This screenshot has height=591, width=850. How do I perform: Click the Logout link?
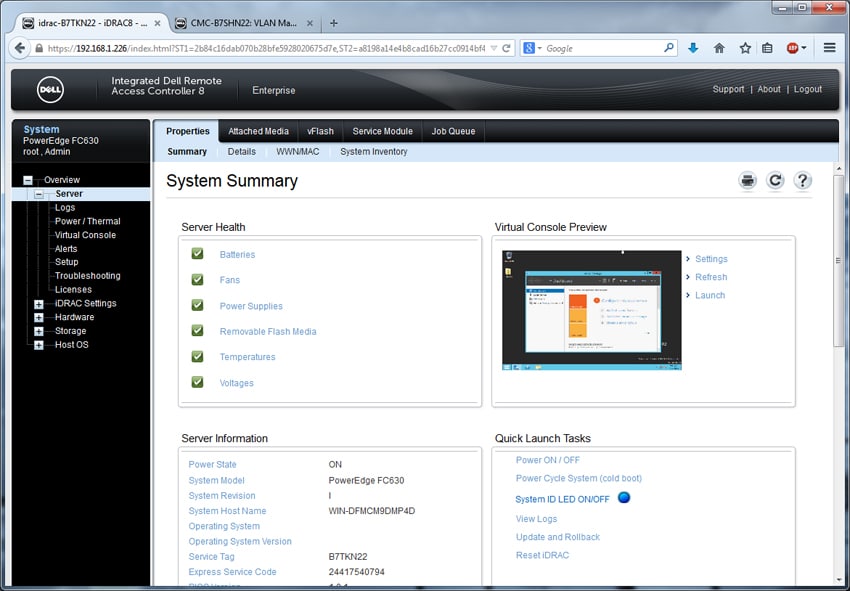tap(808, 89)
